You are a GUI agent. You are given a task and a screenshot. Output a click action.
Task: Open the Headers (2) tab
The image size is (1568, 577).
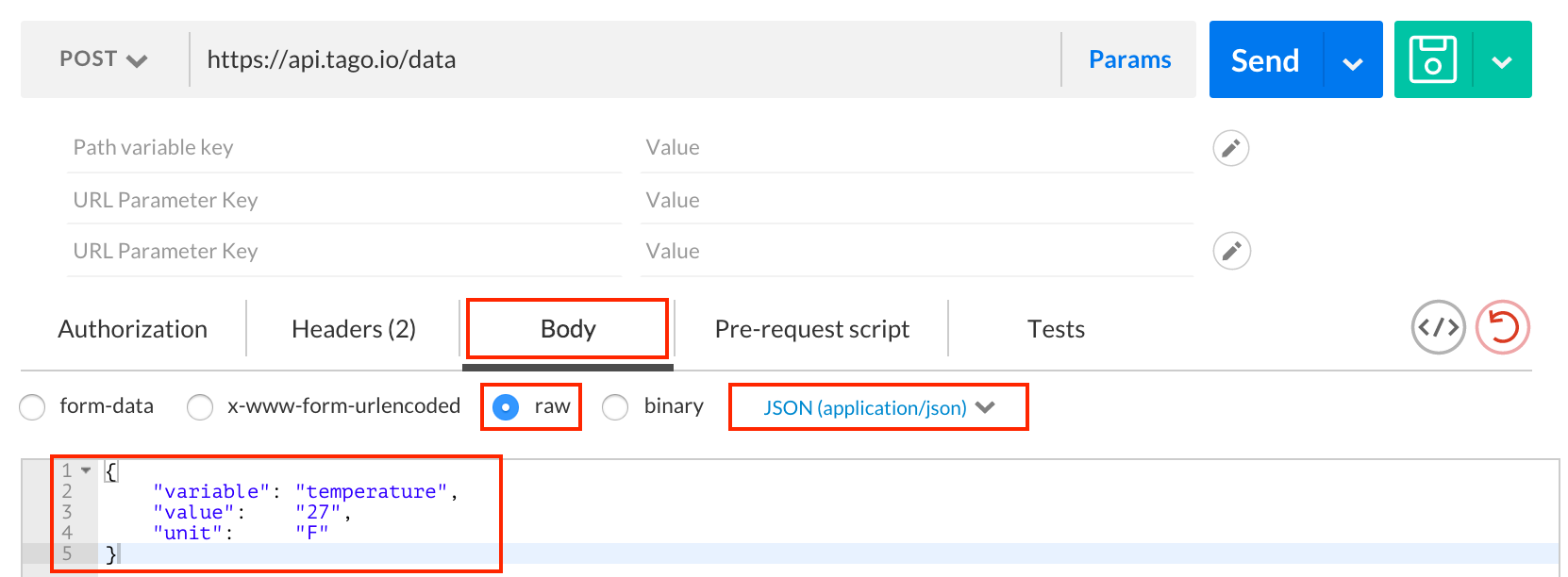pyautogui.click(x=354, y=329)
